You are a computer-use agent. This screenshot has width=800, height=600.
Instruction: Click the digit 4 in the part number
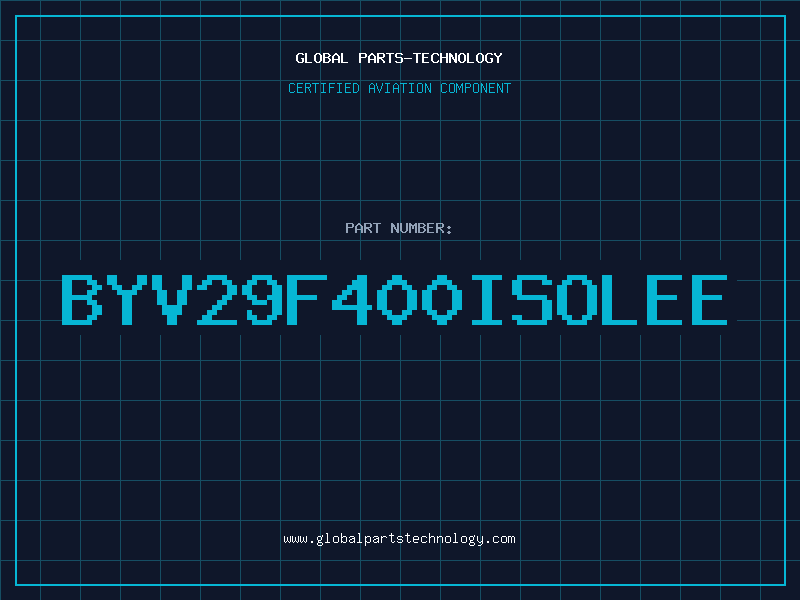point(352,299)
